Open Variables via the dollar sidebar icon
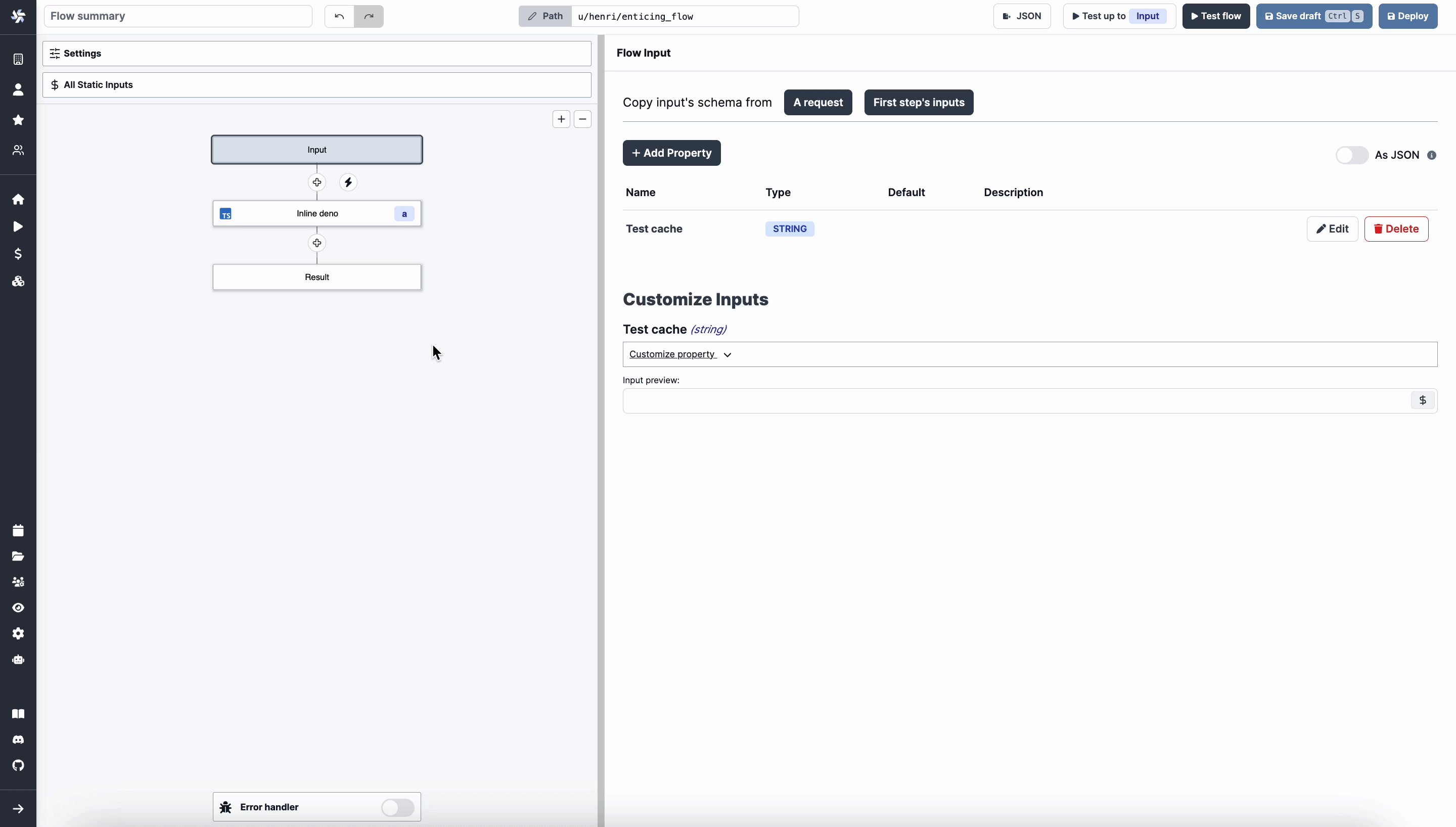Screen dimensions: 1456x827 [18, 254]
